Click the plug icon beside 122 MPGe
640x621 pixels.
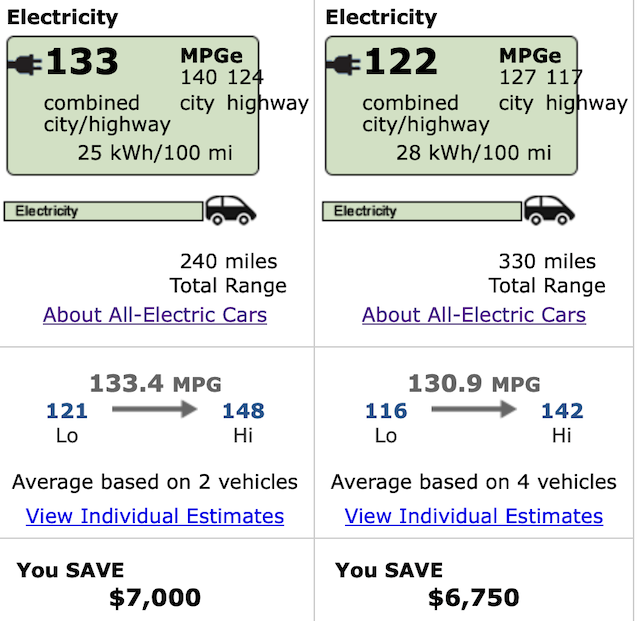(344, 65)
